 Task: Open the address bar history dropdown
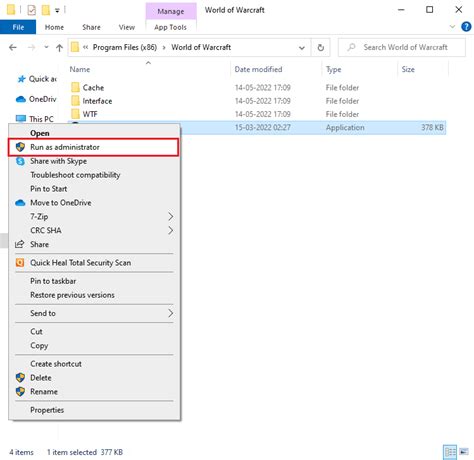302,48
